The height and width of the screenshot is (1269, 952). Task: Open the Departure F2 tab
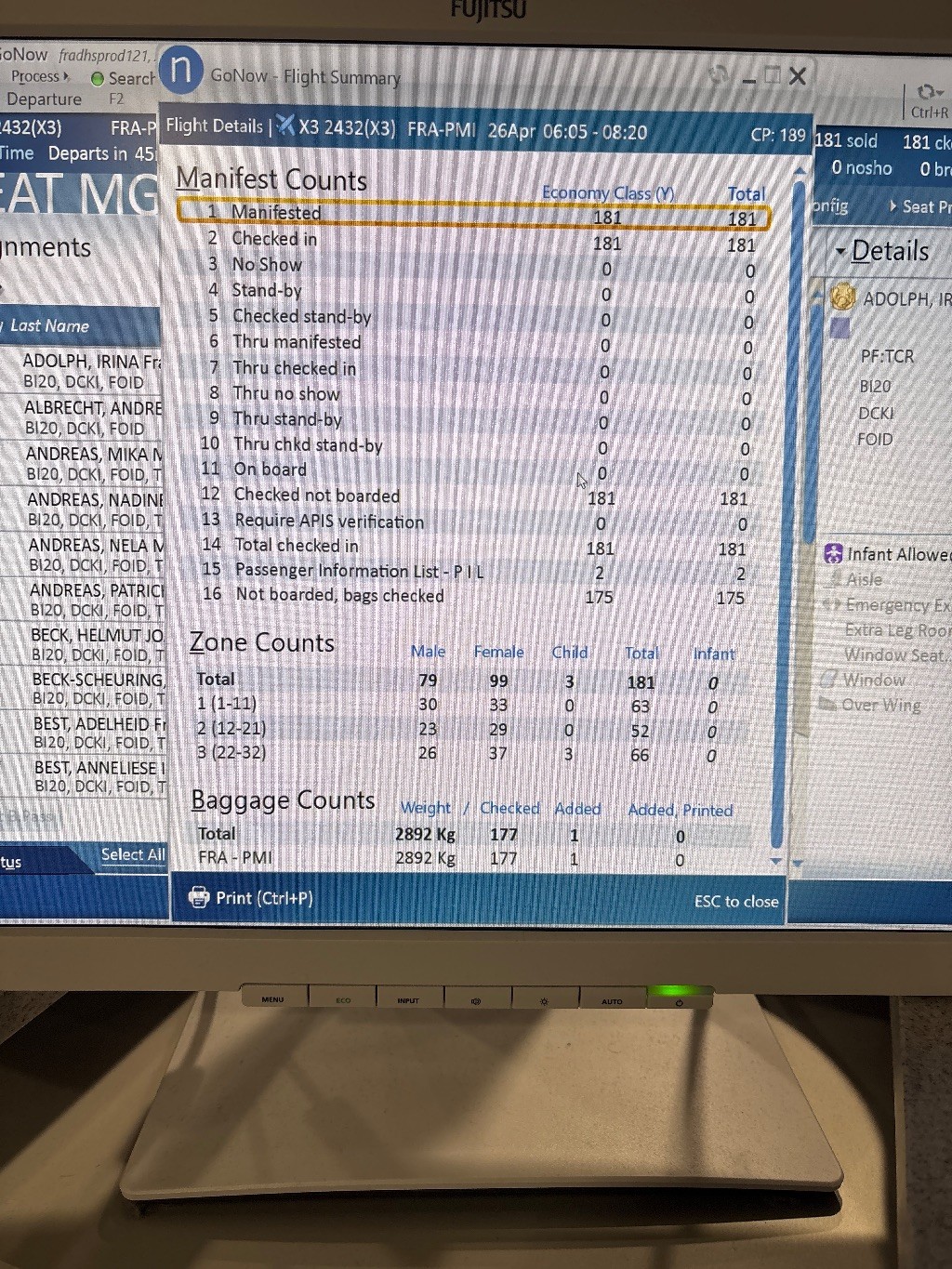tap(64, 99)
